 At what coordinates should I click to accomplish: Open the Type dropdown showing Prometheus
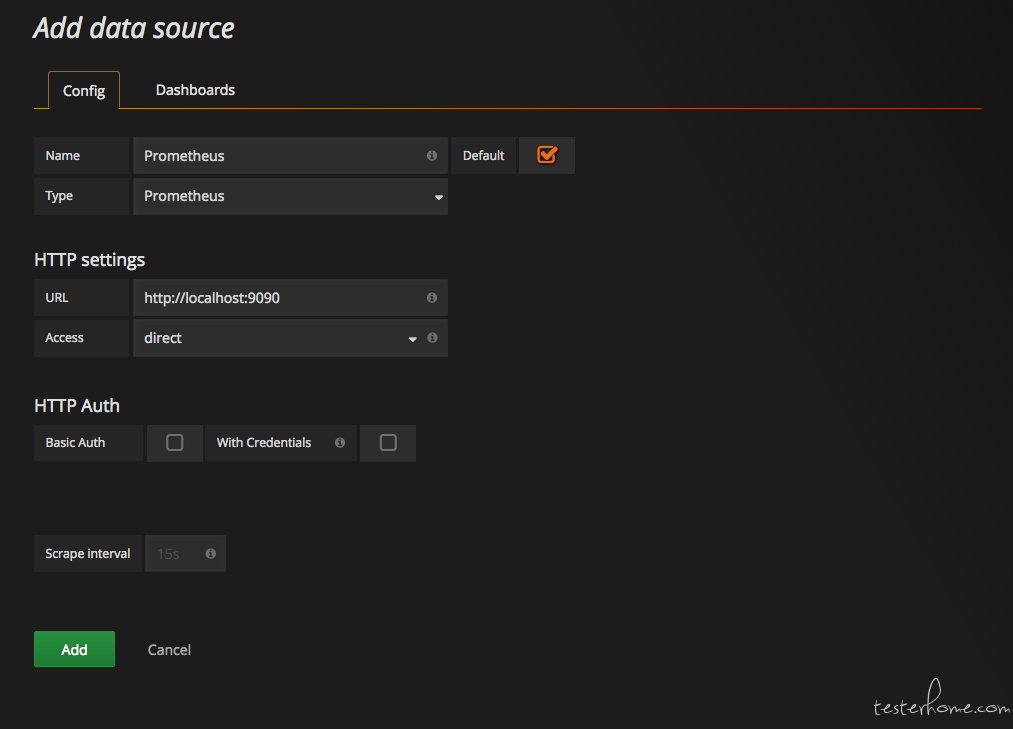coord(290,196)
